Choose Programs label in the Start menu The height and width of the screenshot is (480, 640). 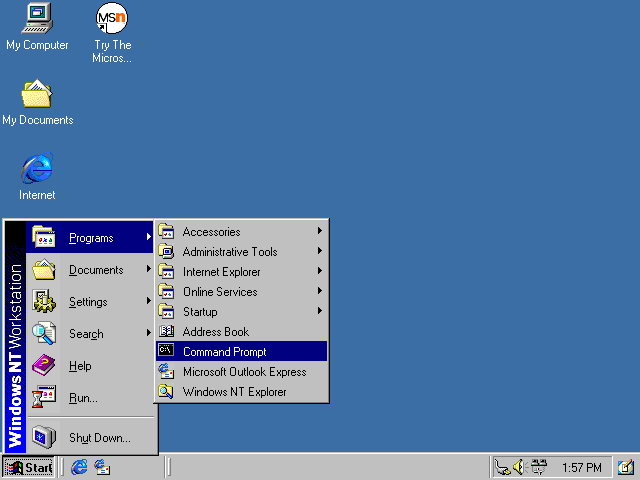(x=91, y=238)
